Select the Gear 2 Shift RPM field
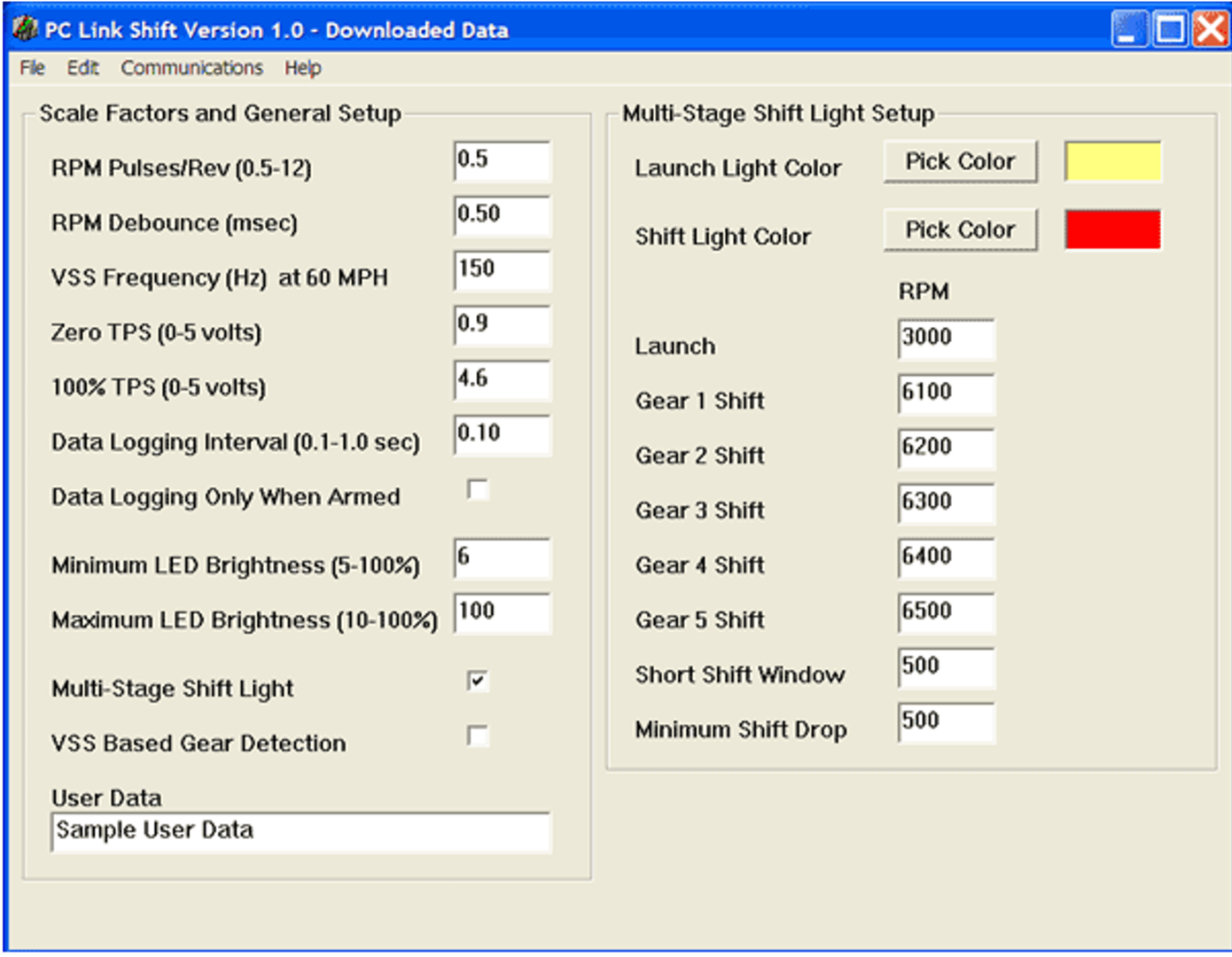 pyautogui.click(x=946, y=449)
